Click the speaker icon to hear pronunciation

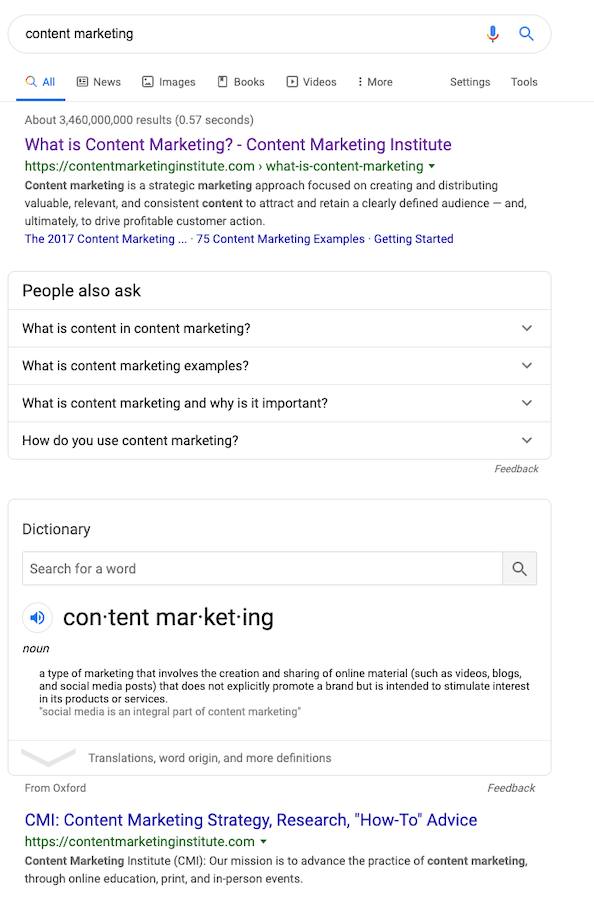click(36, 618)
